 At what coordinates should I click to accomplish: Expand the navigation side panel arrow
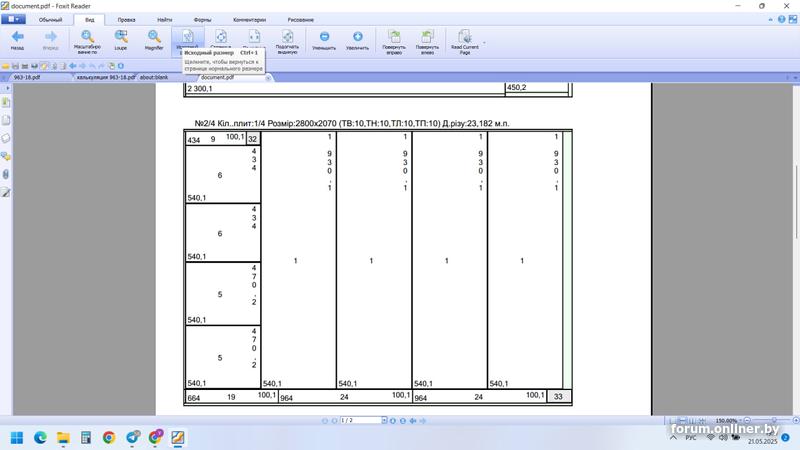7,88
